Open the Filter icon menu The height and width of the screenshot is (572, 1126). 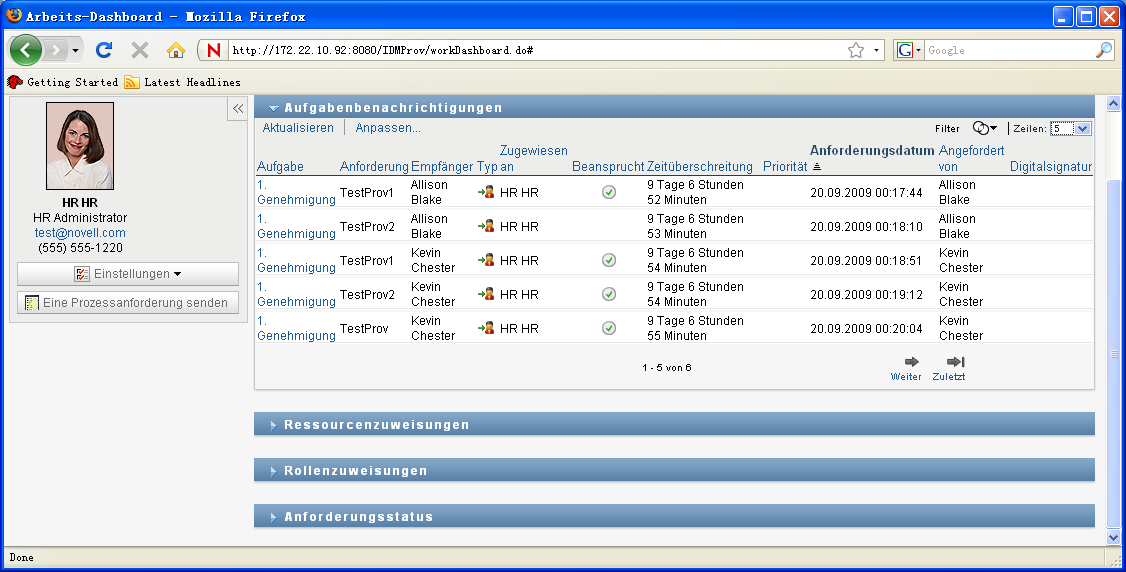985,128
